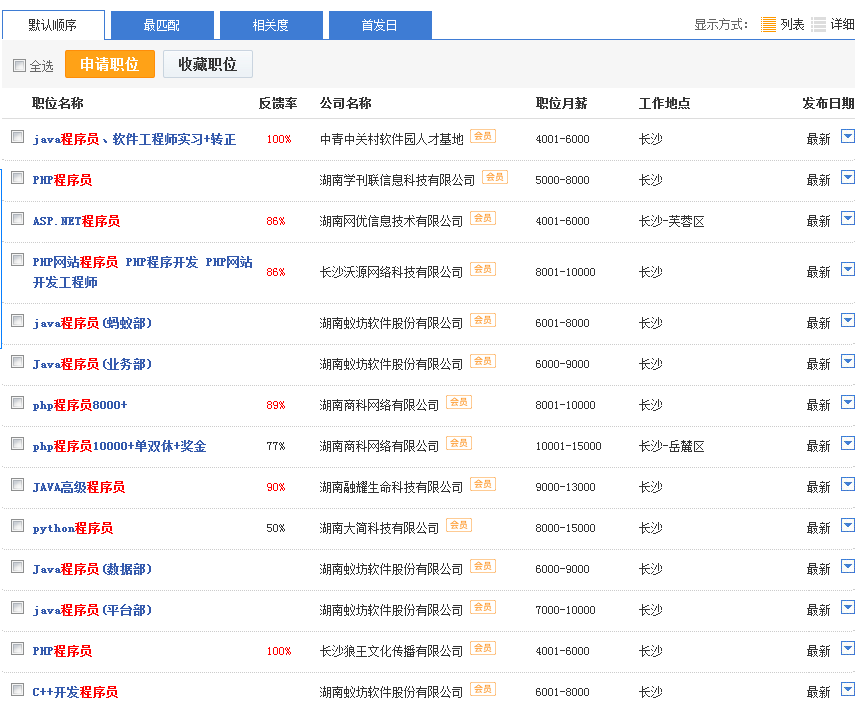Screen dimensions: 865x702
Task: Click 会员 badge in php程序员10000+ row
Action: [x=458, y=443]
